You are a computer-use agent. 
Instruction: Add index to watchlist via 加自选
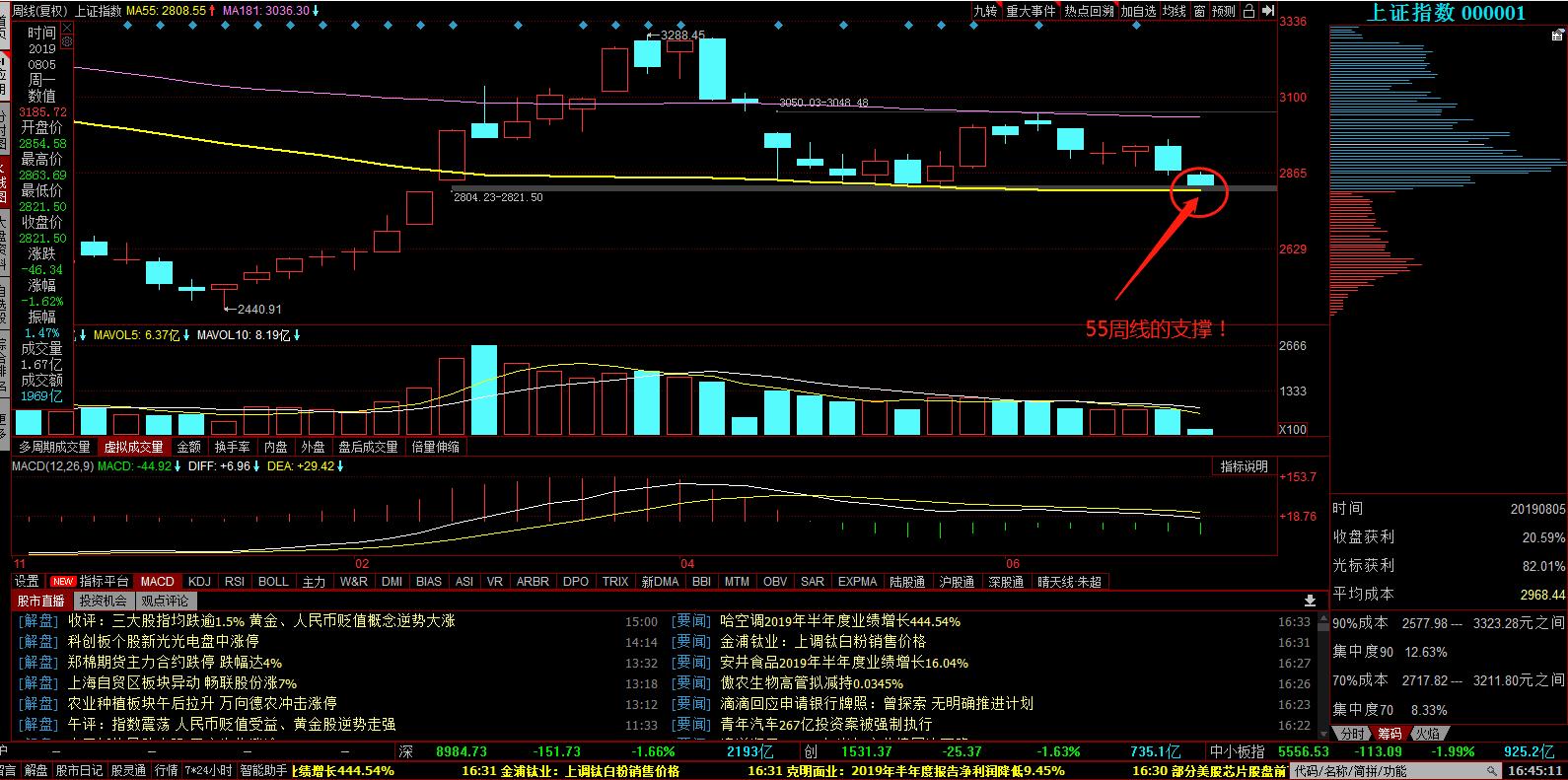[1138, 11]
